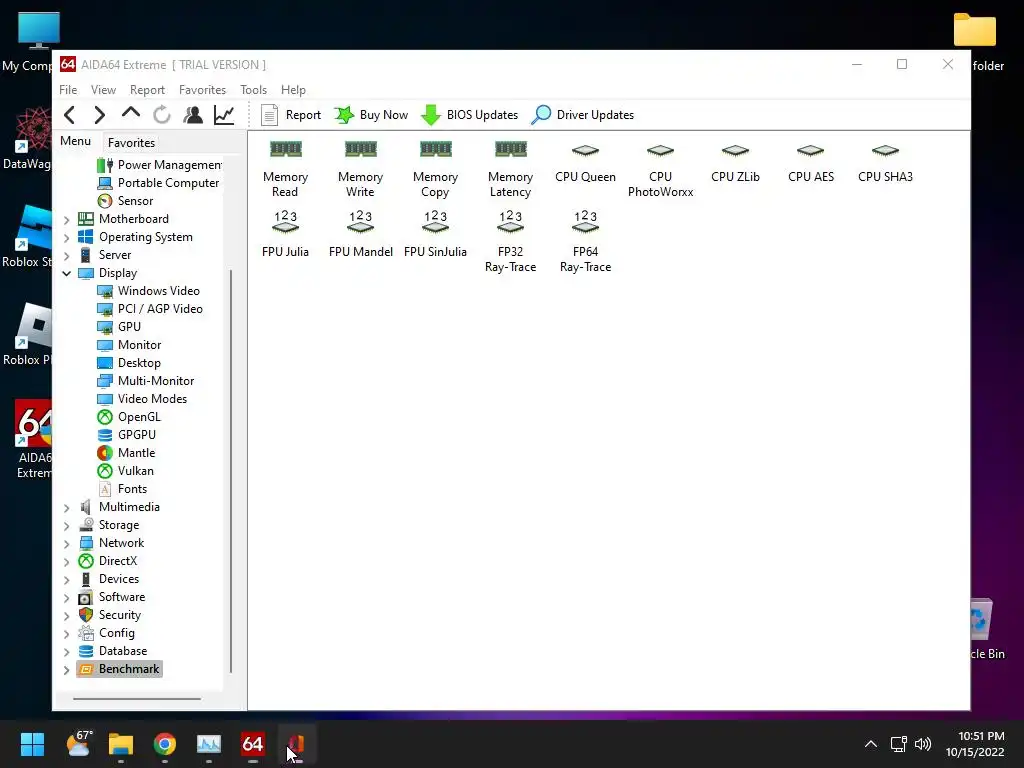Collapse the Display tree node
1024x768 pixels.
(67, 274)
